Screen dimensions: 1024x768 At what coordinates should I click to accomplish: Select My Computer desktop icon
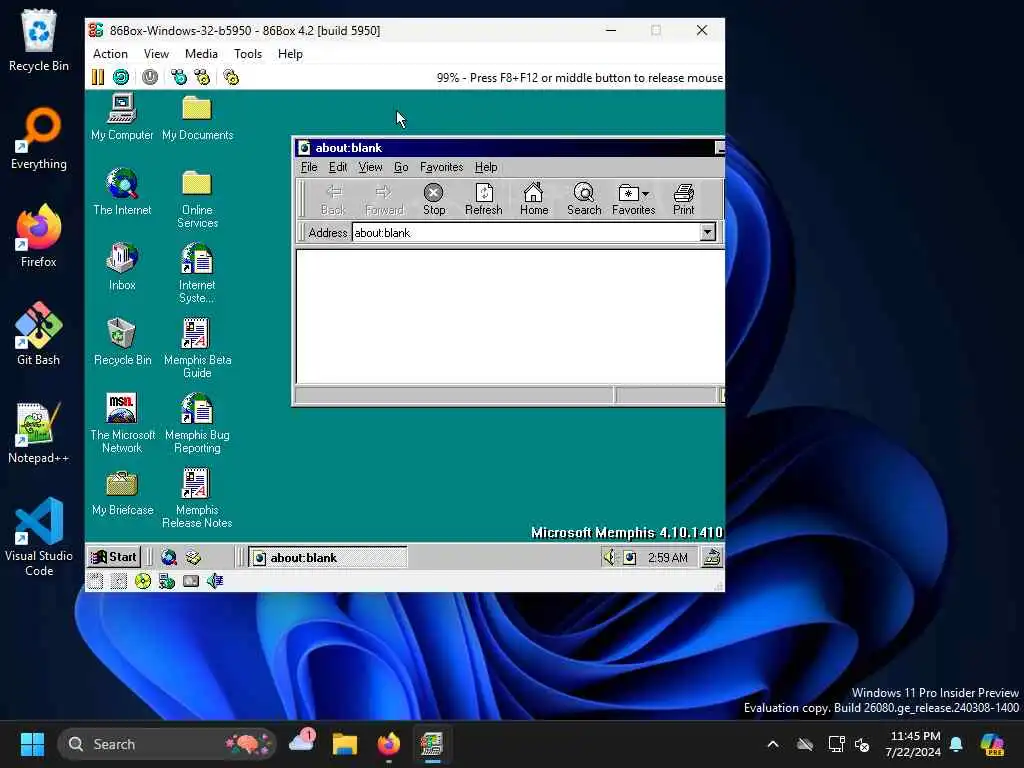pyautogui.click(x=122, y=118)
